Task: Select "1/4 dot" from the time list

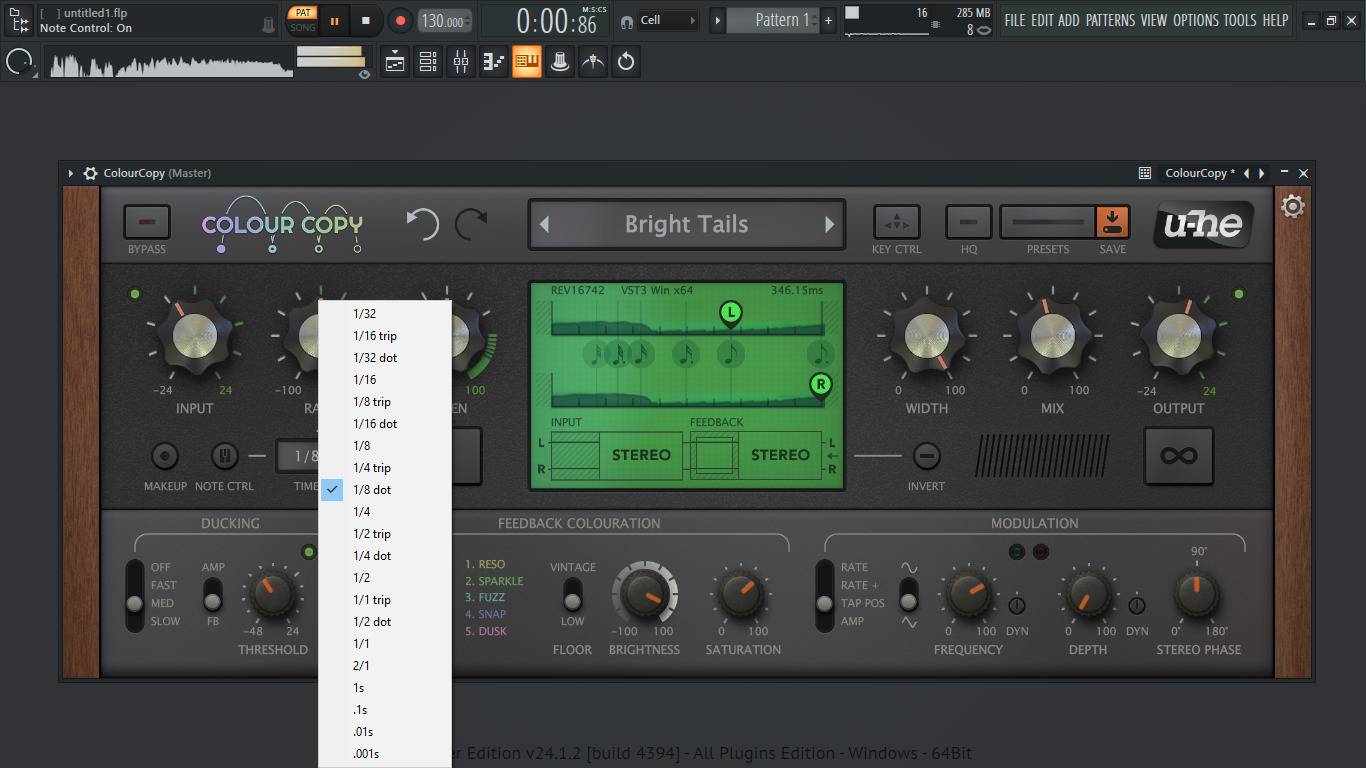Action: pos(372,556)
